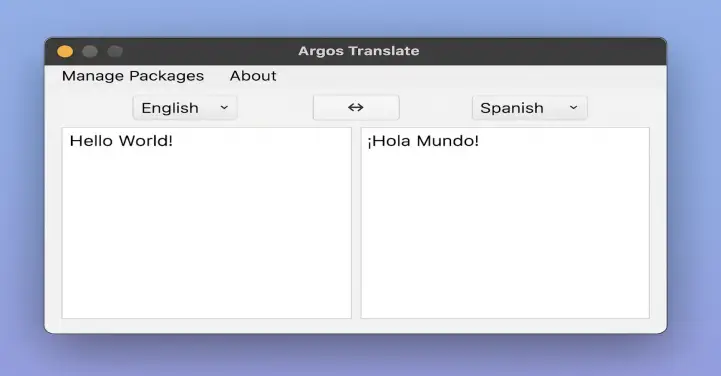The width and height of the screenshot is (721, 376).
Task: Click the Argos Translate window title
Action: pyautogui.click(x=359, y=51)
